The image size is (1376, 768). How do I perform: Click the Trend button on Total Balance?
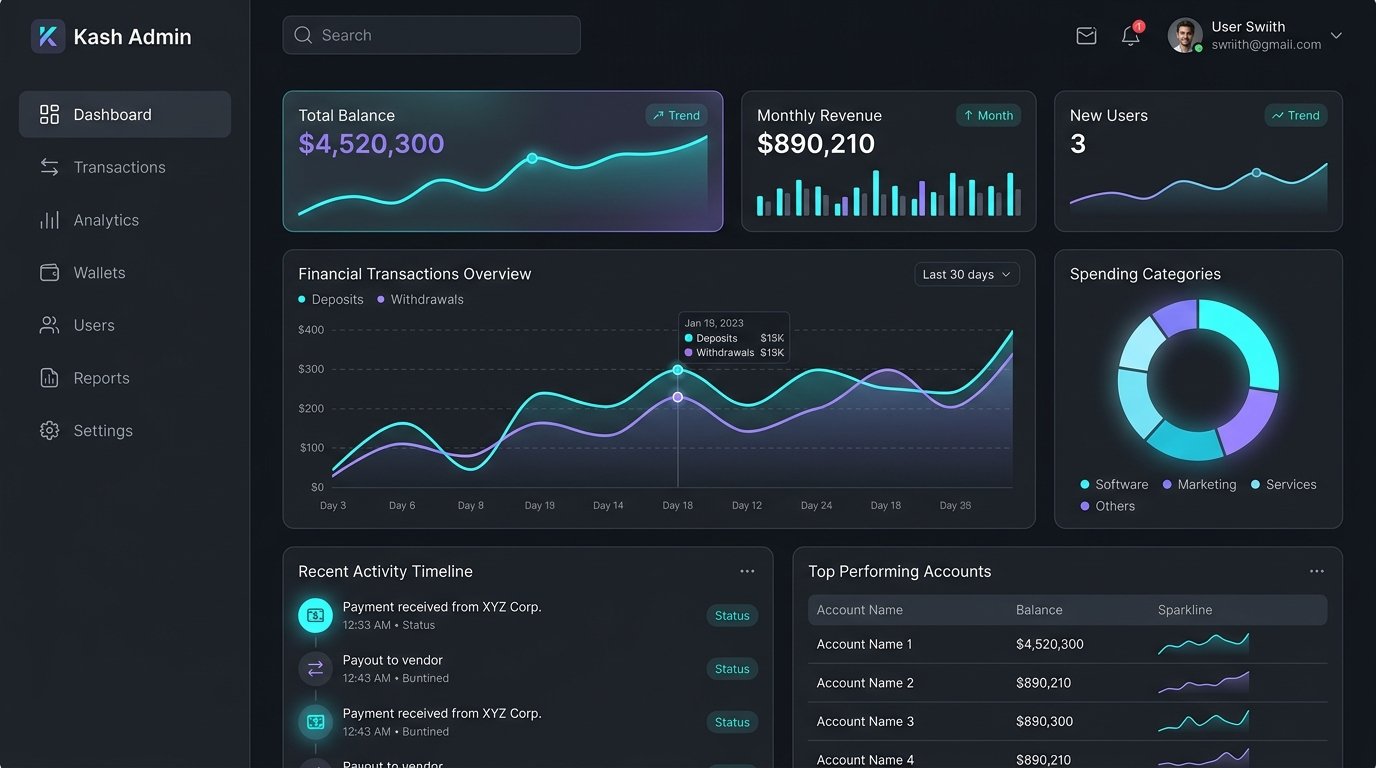(x=676, y=115)
